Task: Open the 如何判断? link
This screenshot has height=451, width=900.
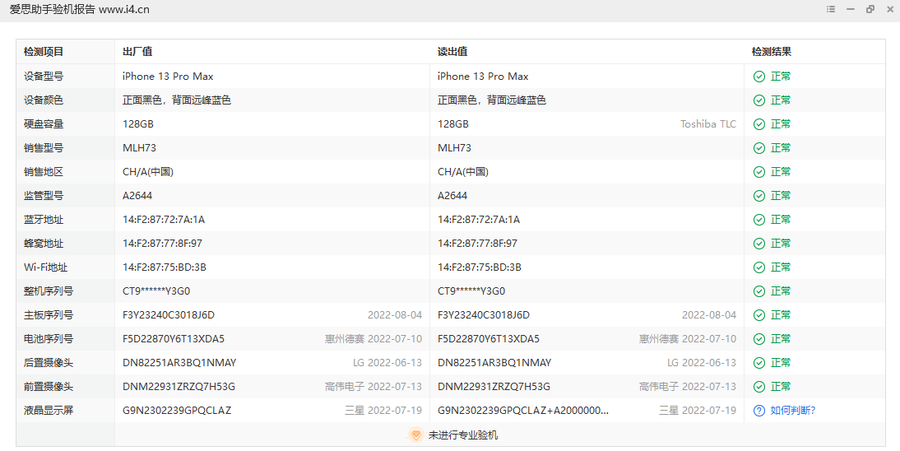Action: pyautogui.click(x=793, y=411)
